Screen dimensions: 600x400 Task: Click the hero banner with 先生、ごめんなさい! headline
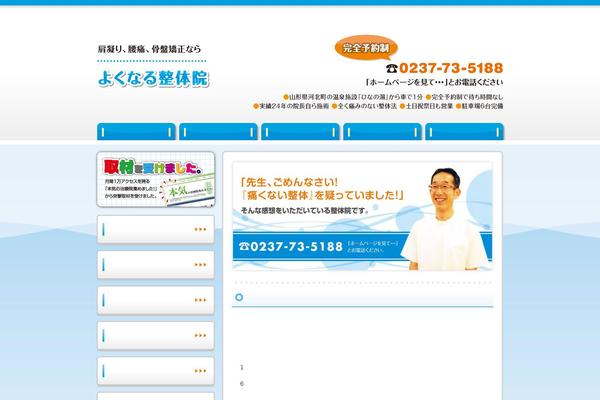pyautogui.click(x=362, y=217)
